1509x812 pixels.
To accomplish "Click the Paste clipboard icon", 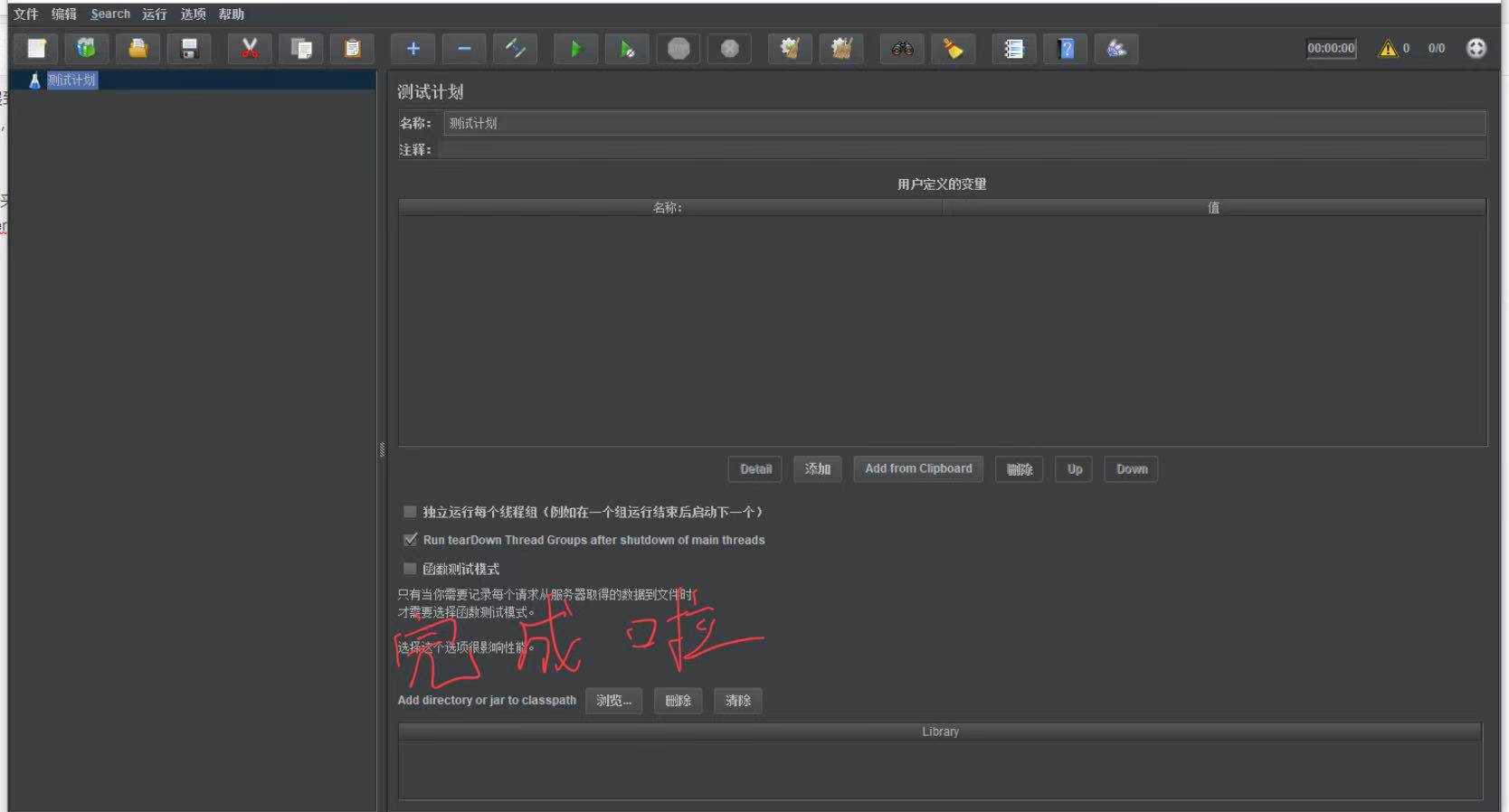I will [x=353, y=49].
